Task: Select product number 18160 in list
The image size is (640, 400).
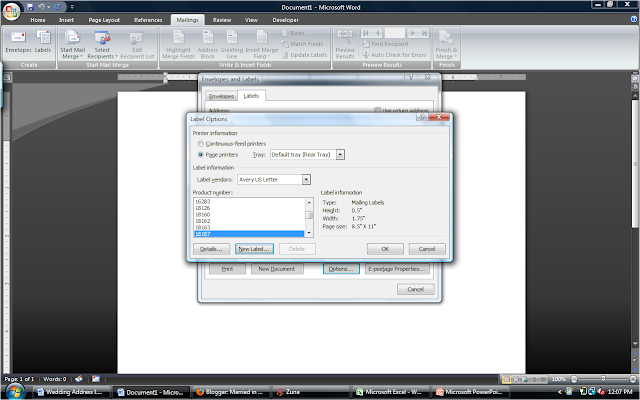Action: click(249, 215)
